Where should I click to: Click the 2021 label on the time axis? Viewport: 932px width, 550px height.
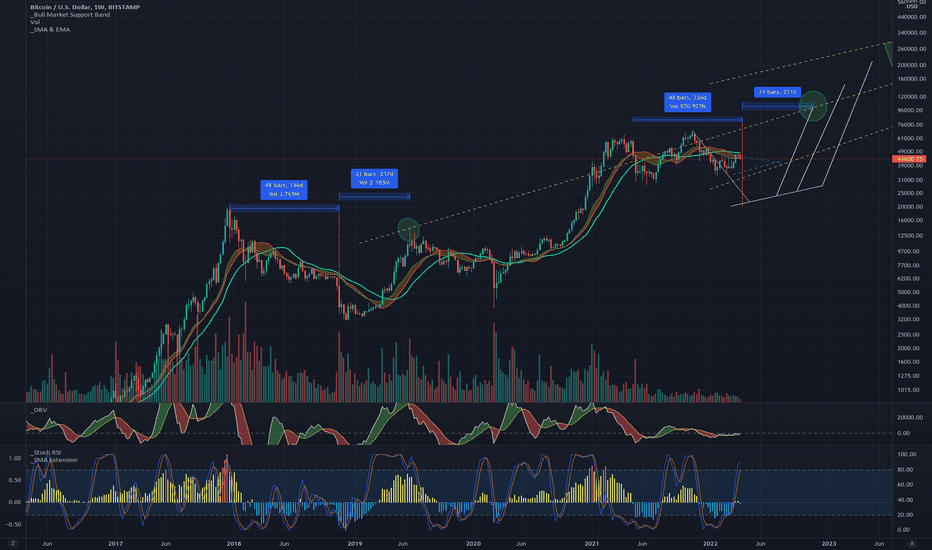(591, 543)
